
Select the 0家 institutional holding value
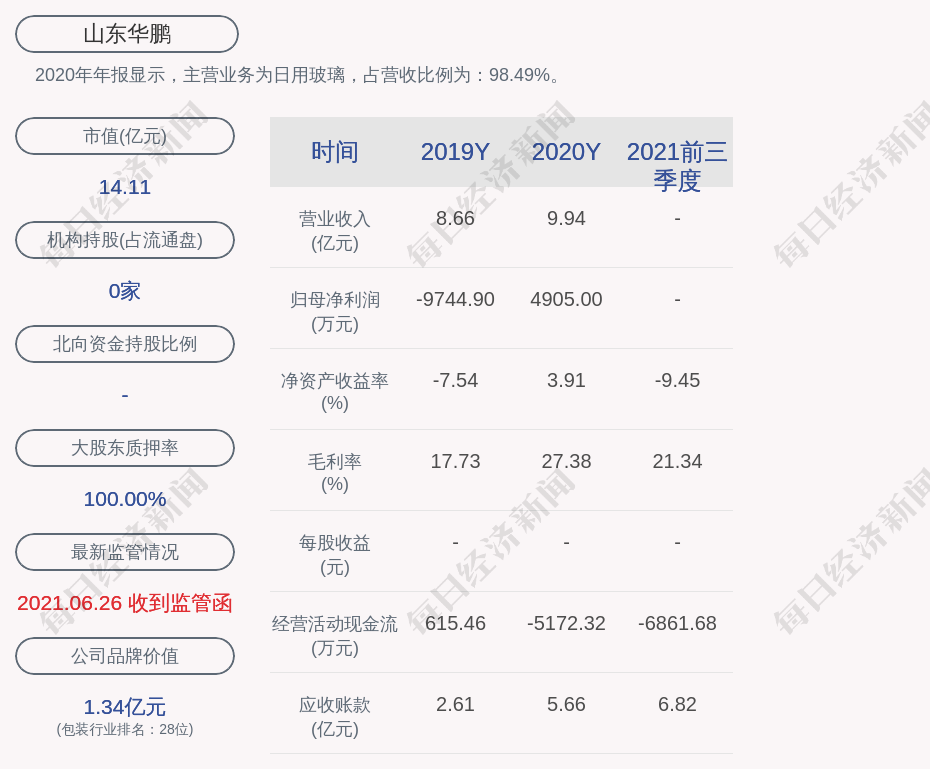click(x=125, y=291)
